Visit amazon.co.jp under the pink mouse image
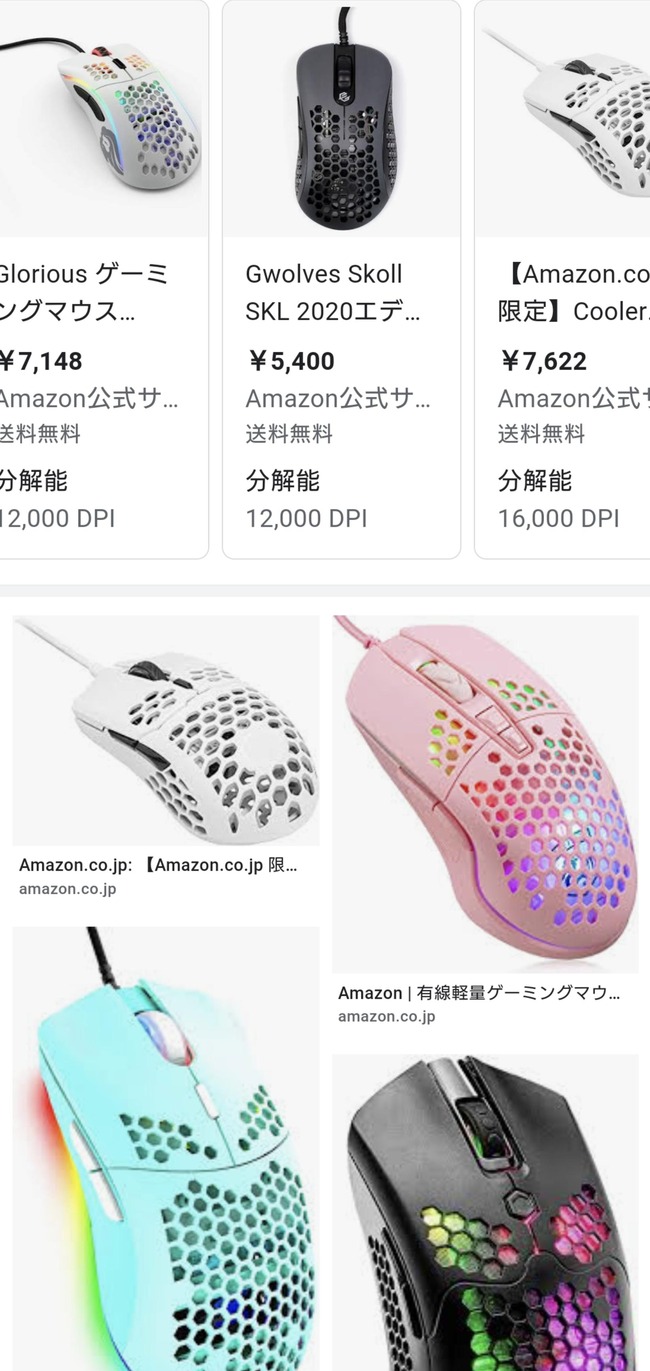This screenshot has height=1371, width=650. (x=387, y=1017)
